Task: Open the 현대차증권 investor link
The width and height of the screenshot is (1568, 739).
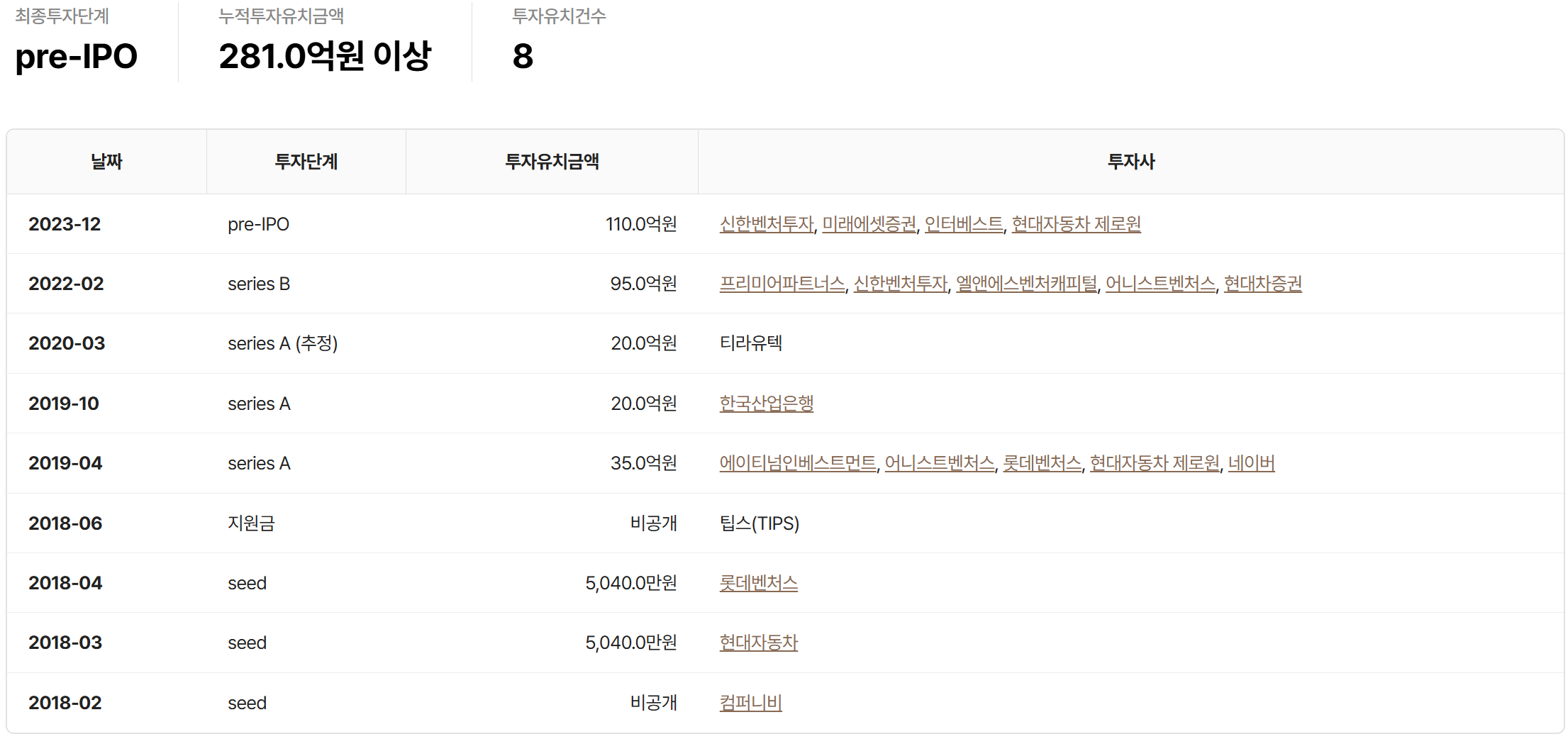Action: tap(1262, 284)
